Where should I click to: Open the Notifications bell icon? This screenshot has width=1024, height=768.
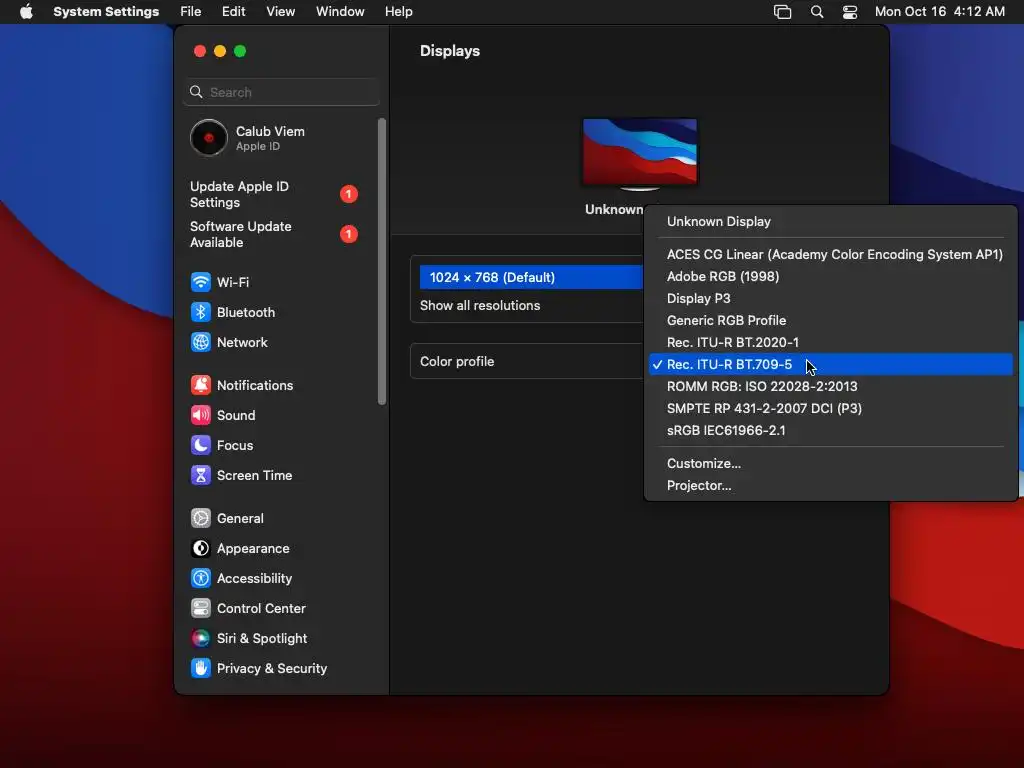[x=200, y=385]
